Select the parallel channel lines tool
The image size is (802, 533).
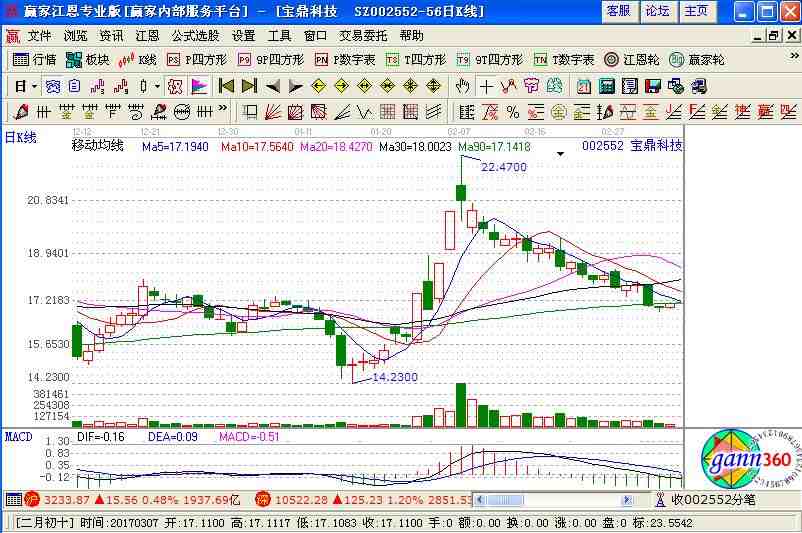pos(433,112)
